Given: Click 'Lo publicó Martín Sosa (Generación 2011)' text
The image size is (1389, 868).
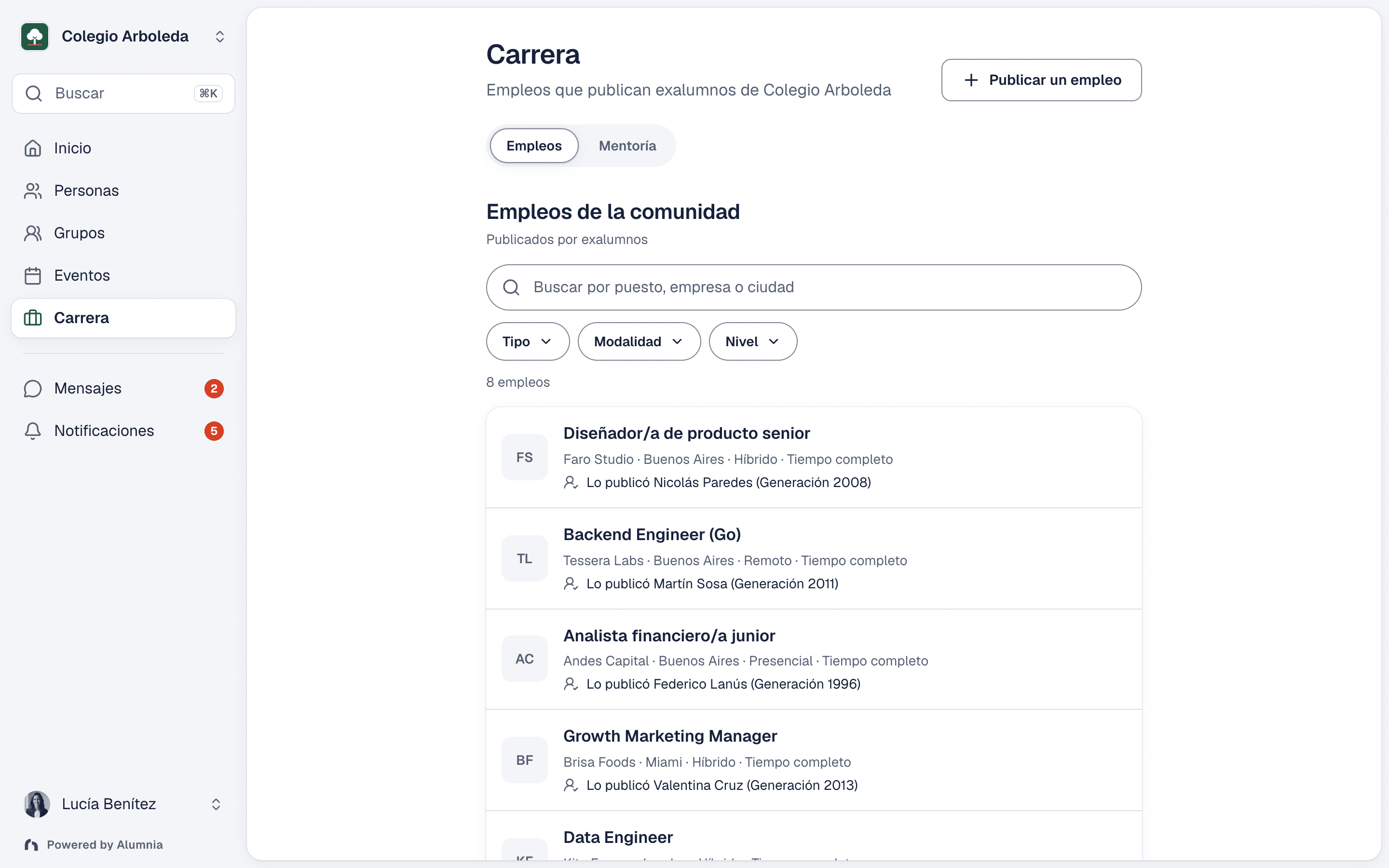Looking at the screenshot, I should click(712, 584).
